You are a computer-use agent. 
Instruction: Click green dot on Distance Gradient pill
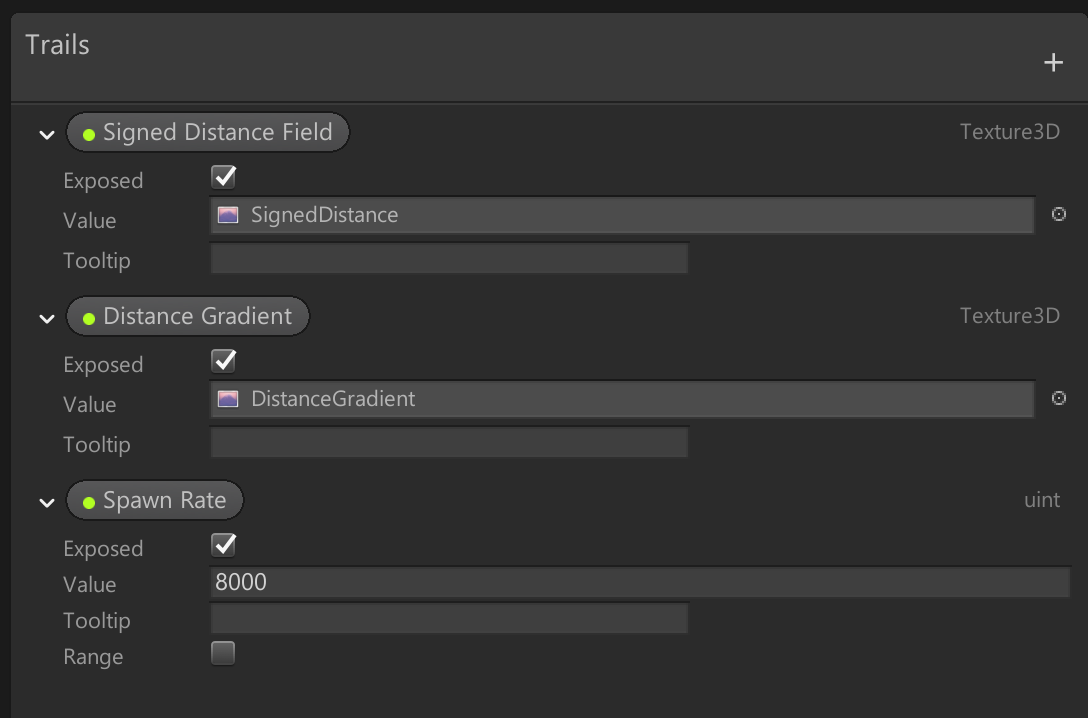(x=89, y=318)
